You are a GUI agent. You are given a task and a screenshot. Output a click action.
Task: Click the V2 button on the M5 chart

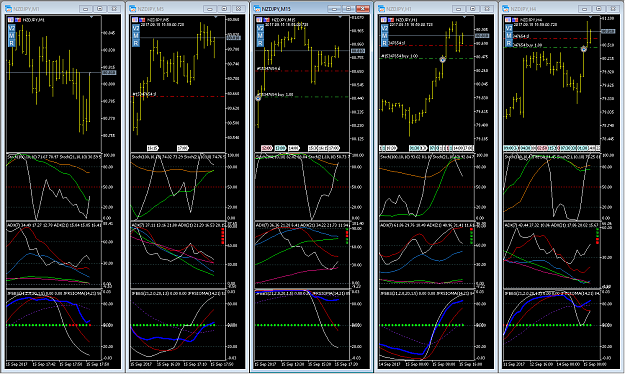pos(136,28)
